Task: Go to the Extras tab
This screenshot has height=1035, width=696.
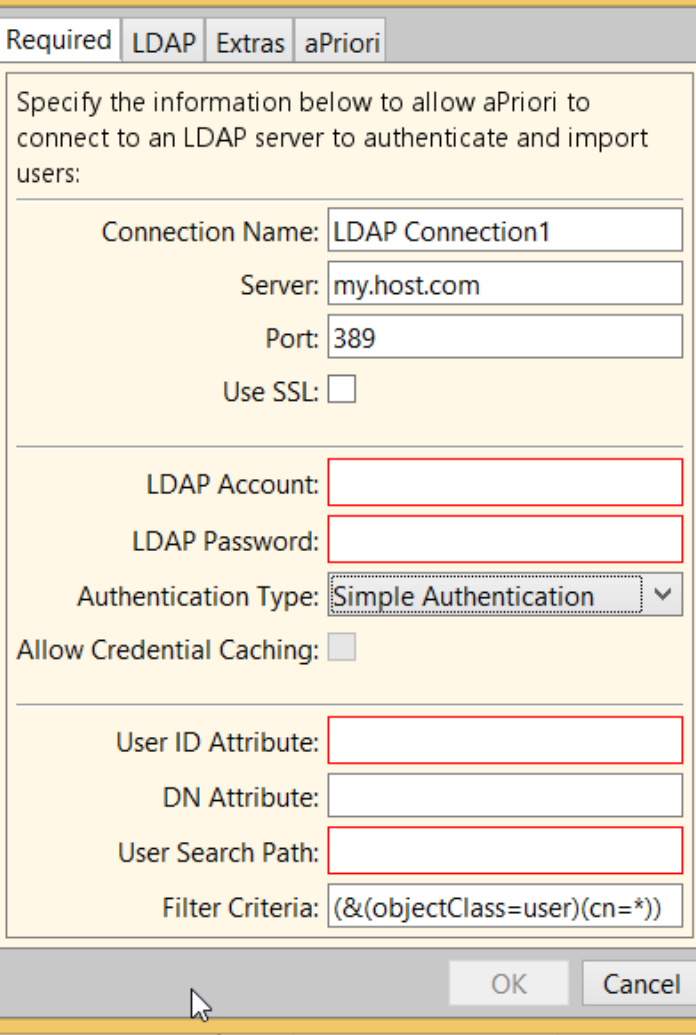Action: [x=250, y=44]
